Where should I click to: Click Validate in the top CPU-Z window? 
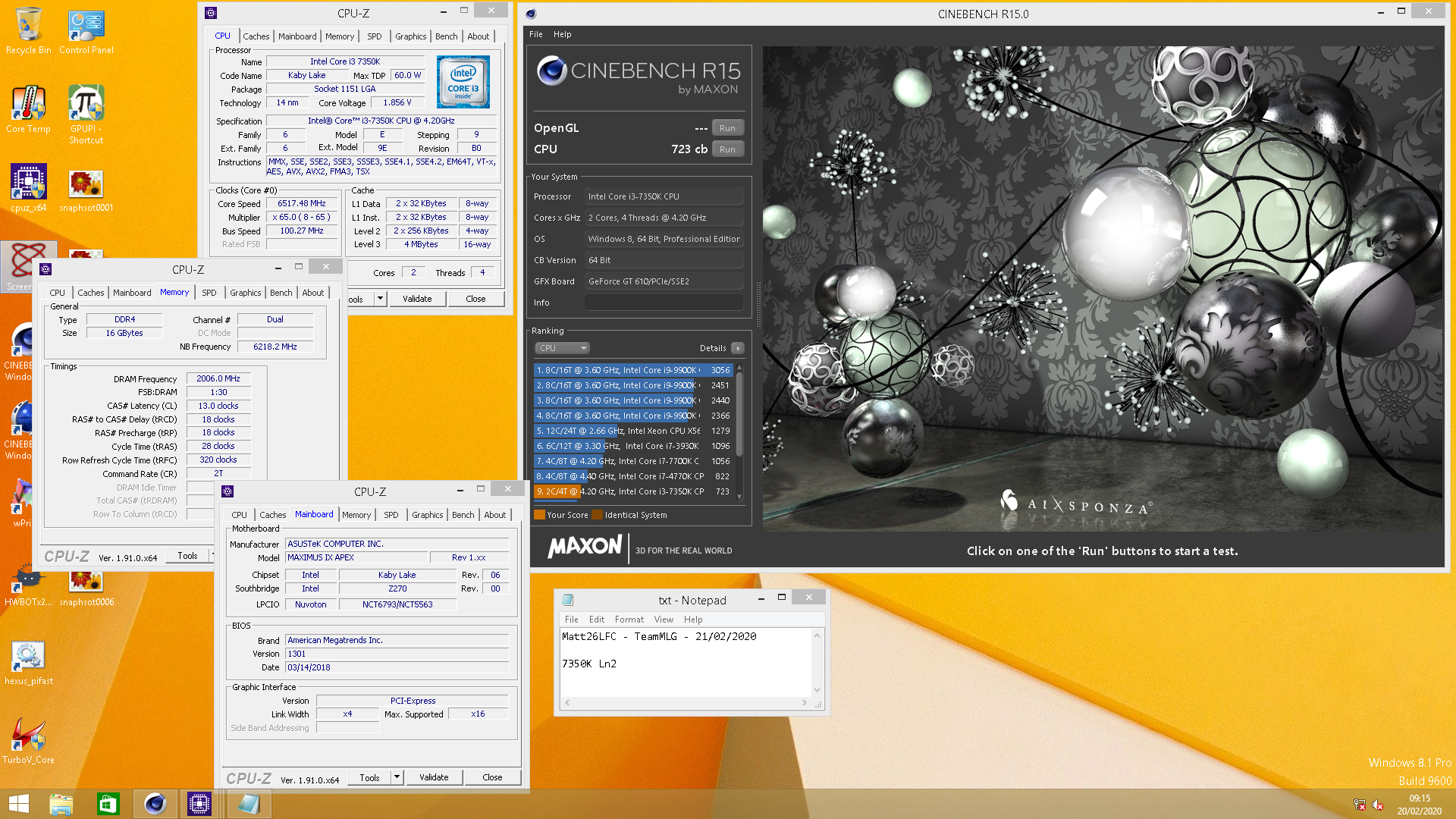pos(417,299)
